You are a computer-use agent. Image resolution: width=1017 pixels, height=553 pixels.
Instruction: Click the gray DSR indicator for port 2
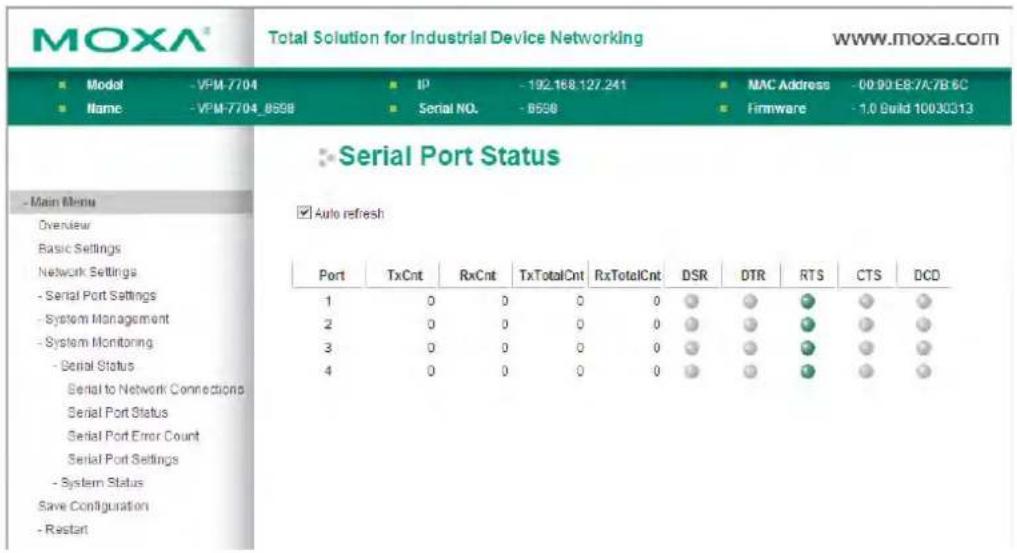point(691,324)
